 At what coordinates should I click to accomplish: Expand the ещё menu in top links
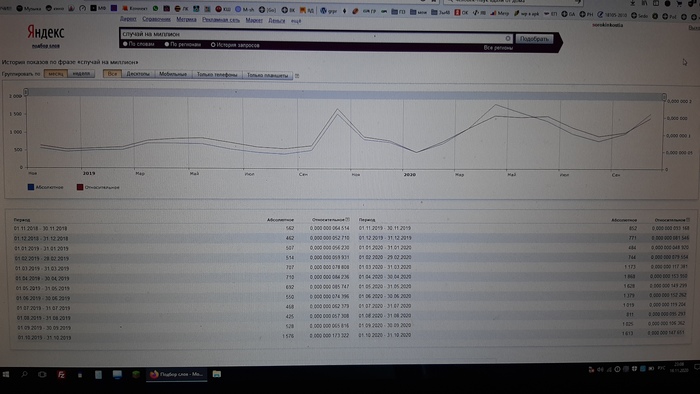(296, 21)
